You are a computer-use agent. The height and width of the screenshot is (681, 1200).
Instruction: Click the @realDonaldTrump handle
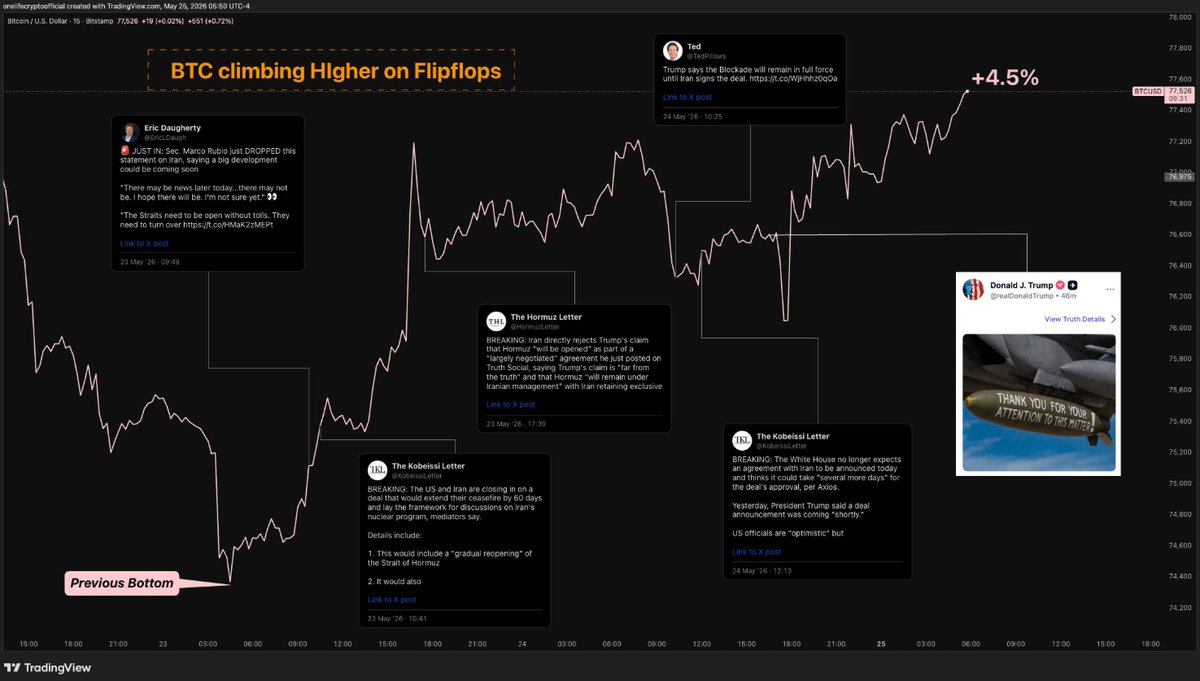(1020, 297)
